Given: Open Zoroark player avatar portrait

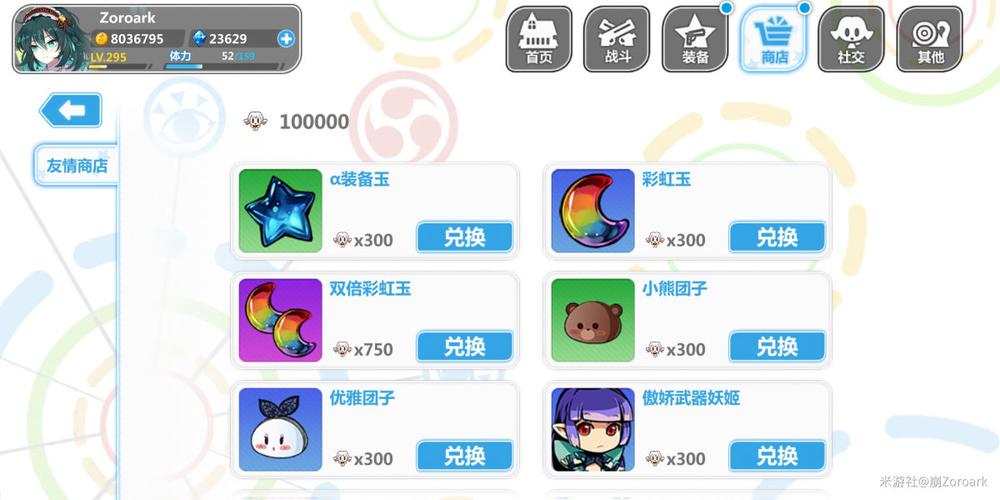Looking at the screenshot, I should point(51,40).
